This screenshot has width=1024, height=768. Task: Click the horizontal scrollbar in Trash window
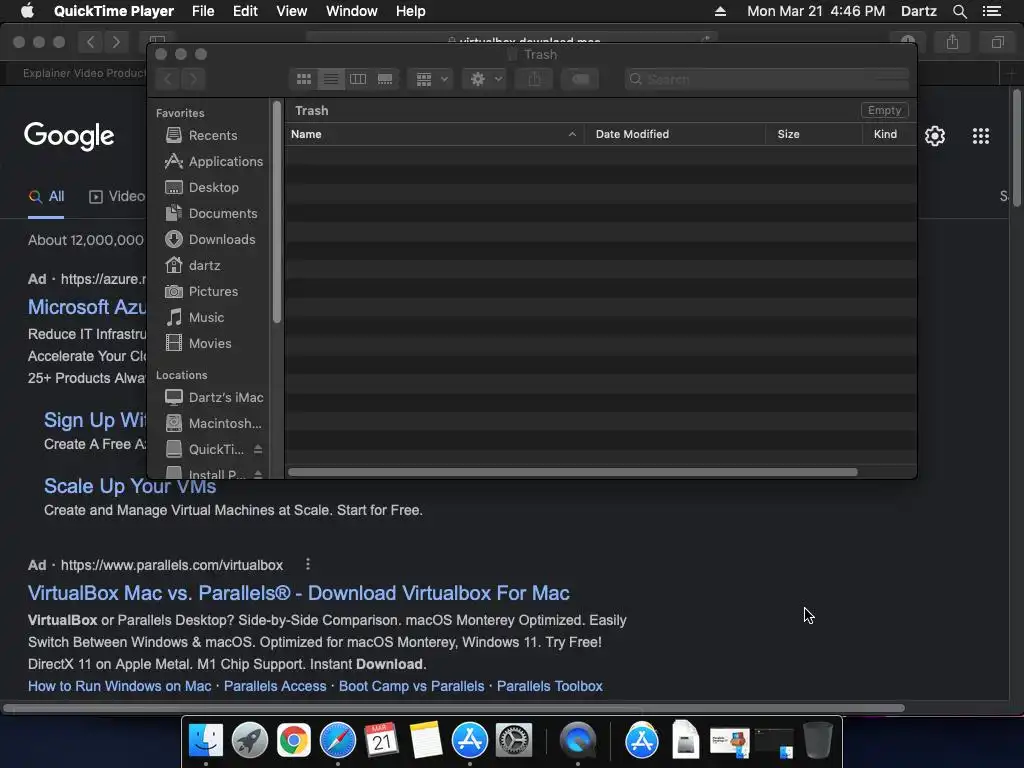point(573,472)
